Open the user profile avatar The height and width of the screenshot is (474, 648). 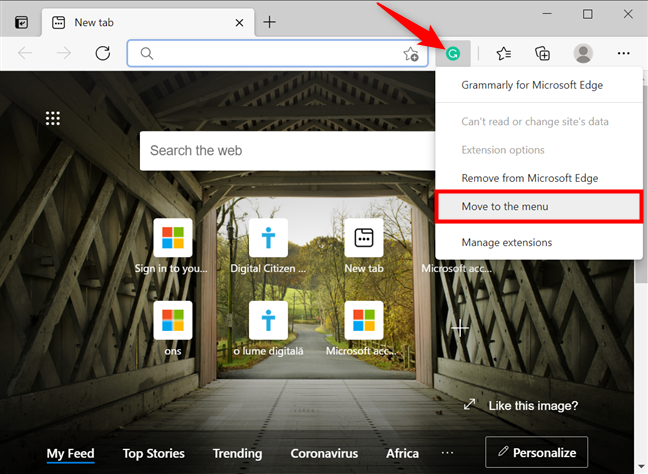[583, 53]
